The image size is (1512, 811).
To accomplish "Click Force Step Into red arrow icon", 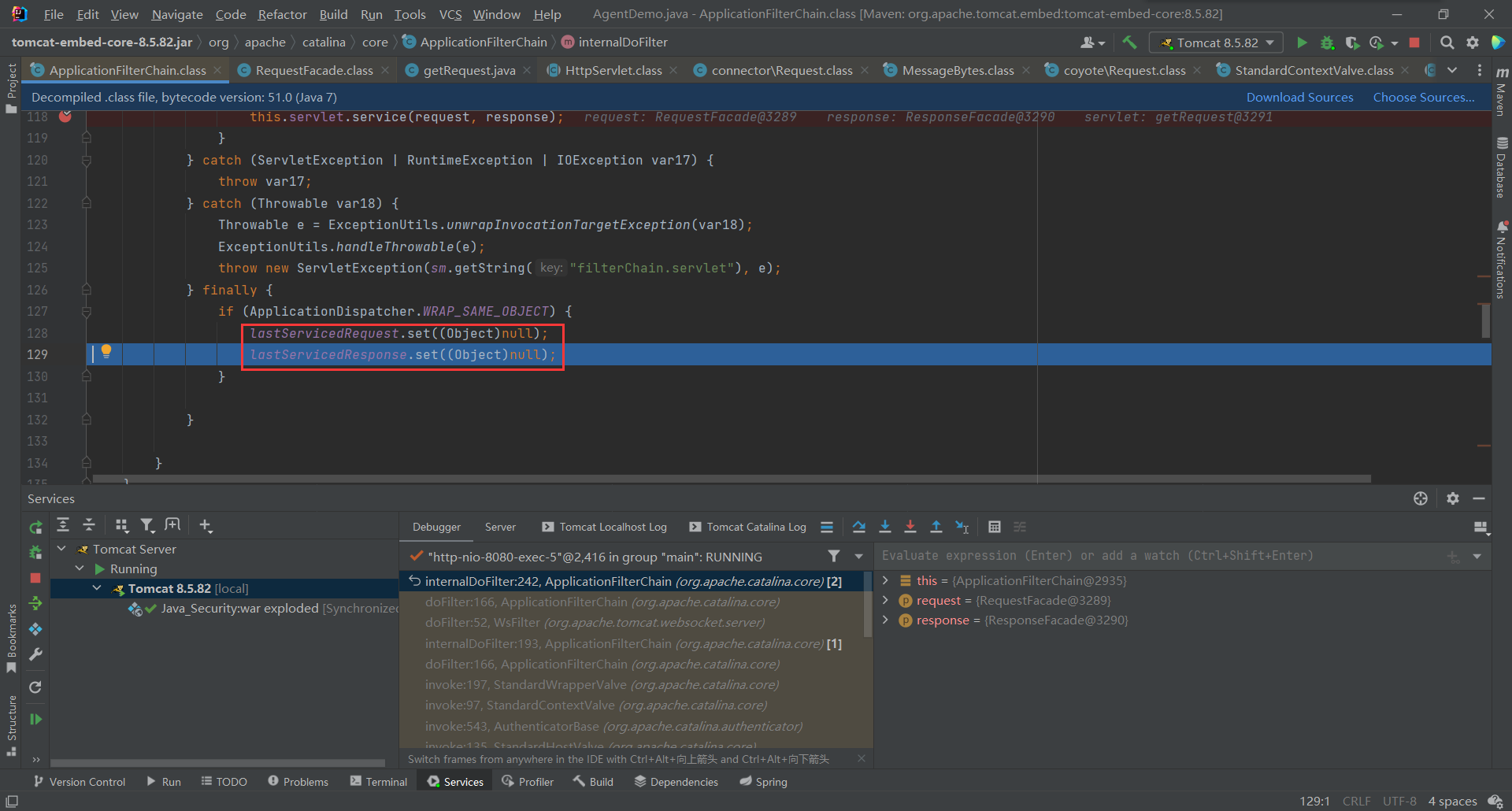I will pyautogui.click(x=910, y=527).
